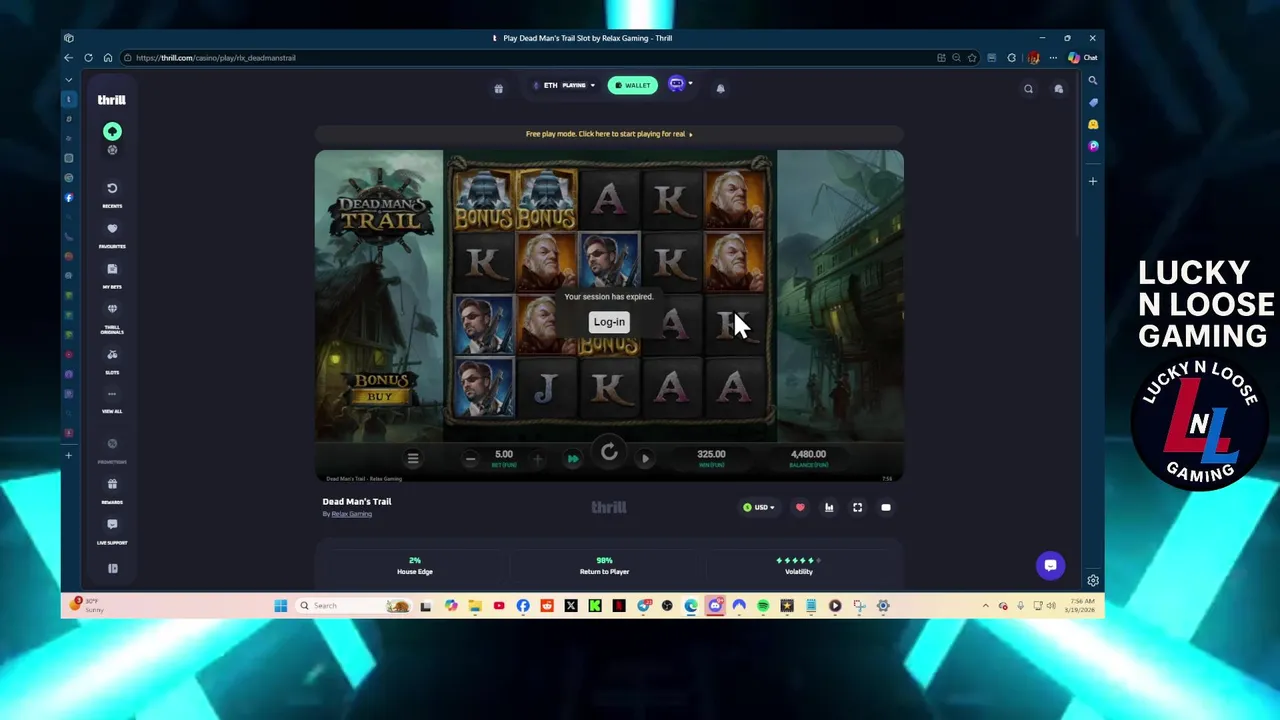Click the 5.00 bet amount
This screenshot has width=1280, height=720.
pyautogui.click(x=504, y=454)
